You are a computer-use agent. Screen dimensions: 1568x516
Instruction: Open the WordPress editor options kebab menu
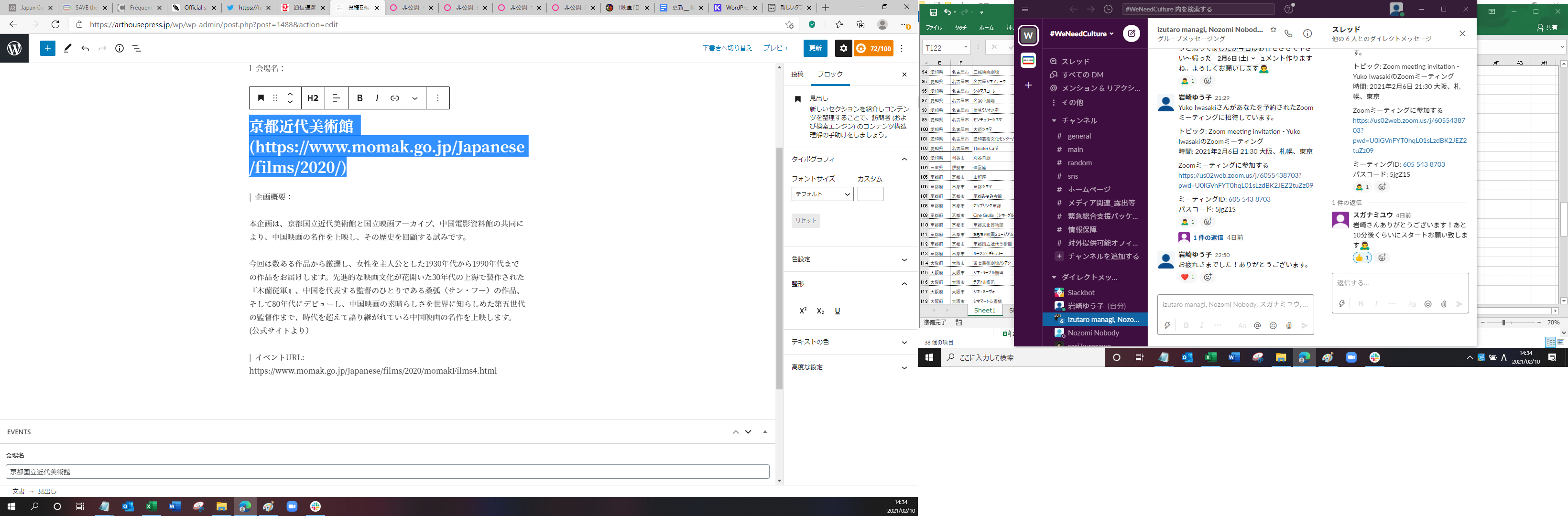(x=902, y=48)
